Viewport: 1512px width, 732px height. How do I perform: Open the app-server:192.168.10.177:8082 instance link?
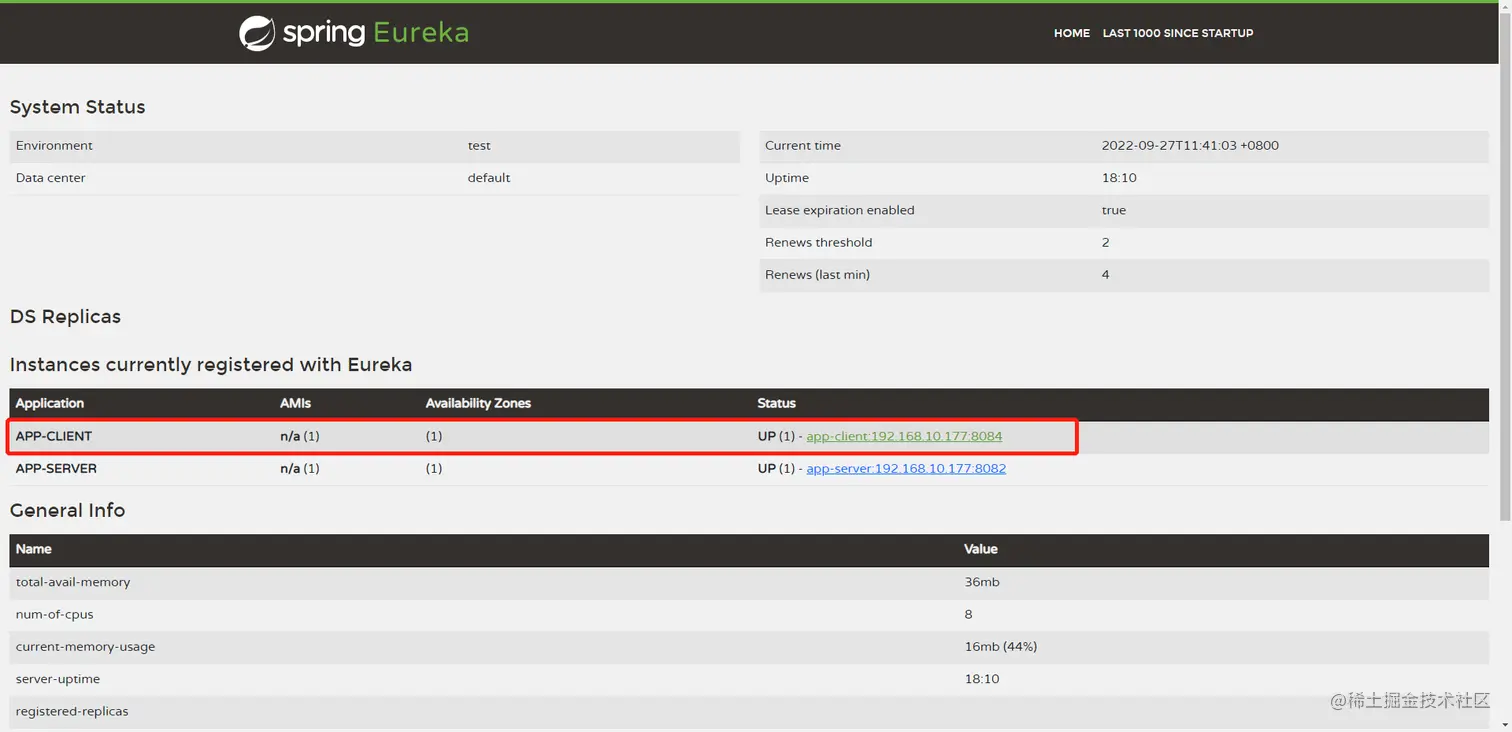coord(906,468)
